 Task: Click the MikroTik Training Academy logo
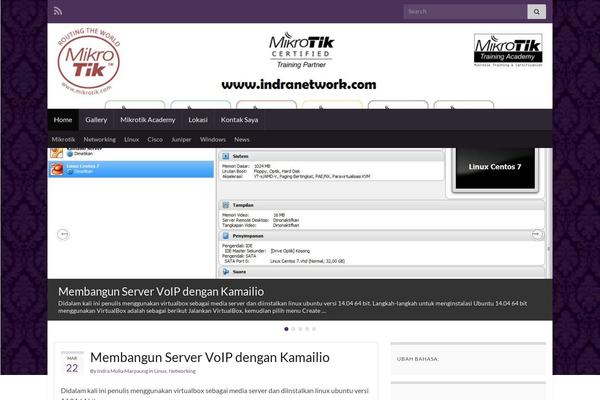pos(508,50)
